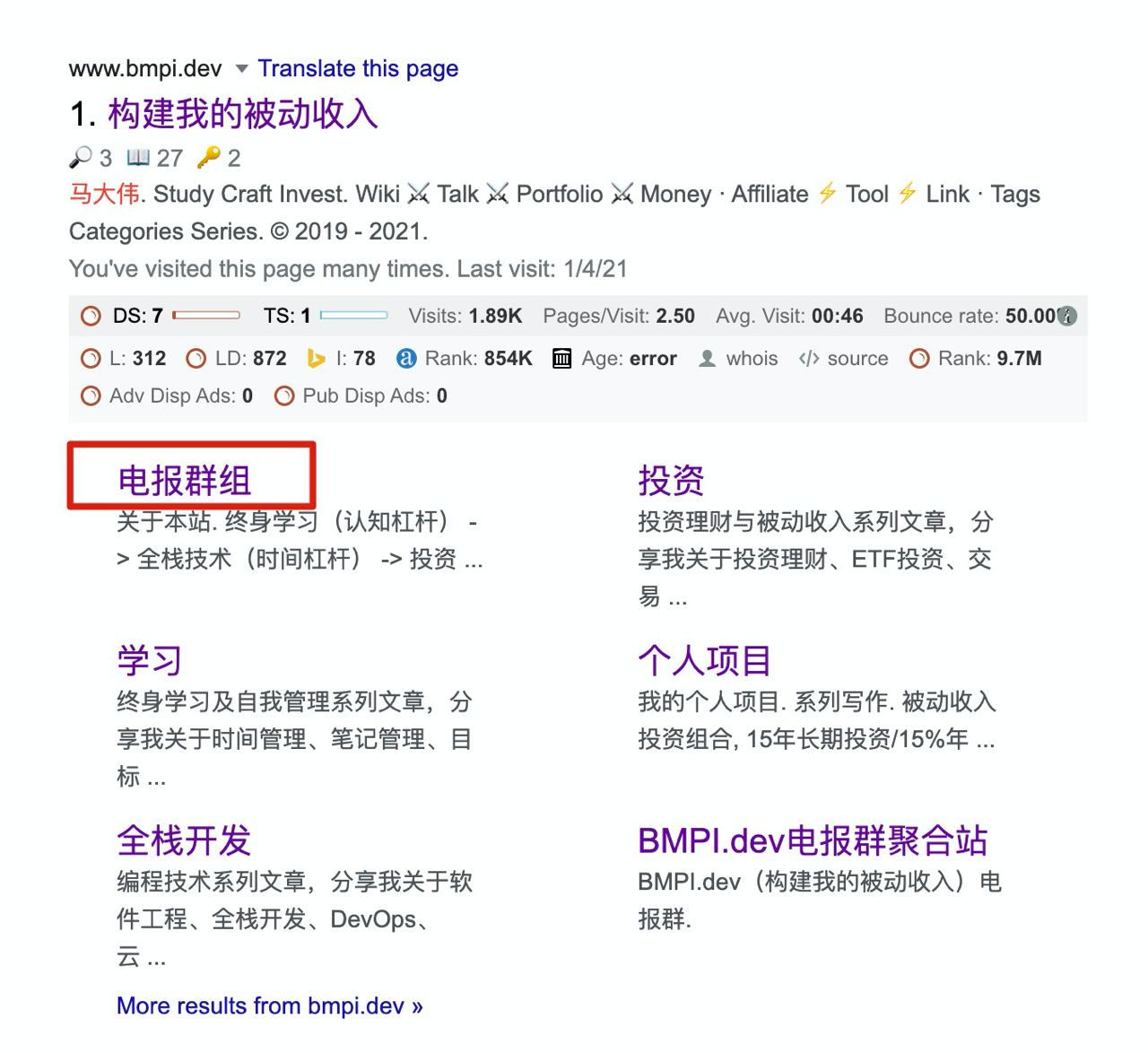Open the BMPI.dev电报群聚合站 sitelink

pos(812,841)
